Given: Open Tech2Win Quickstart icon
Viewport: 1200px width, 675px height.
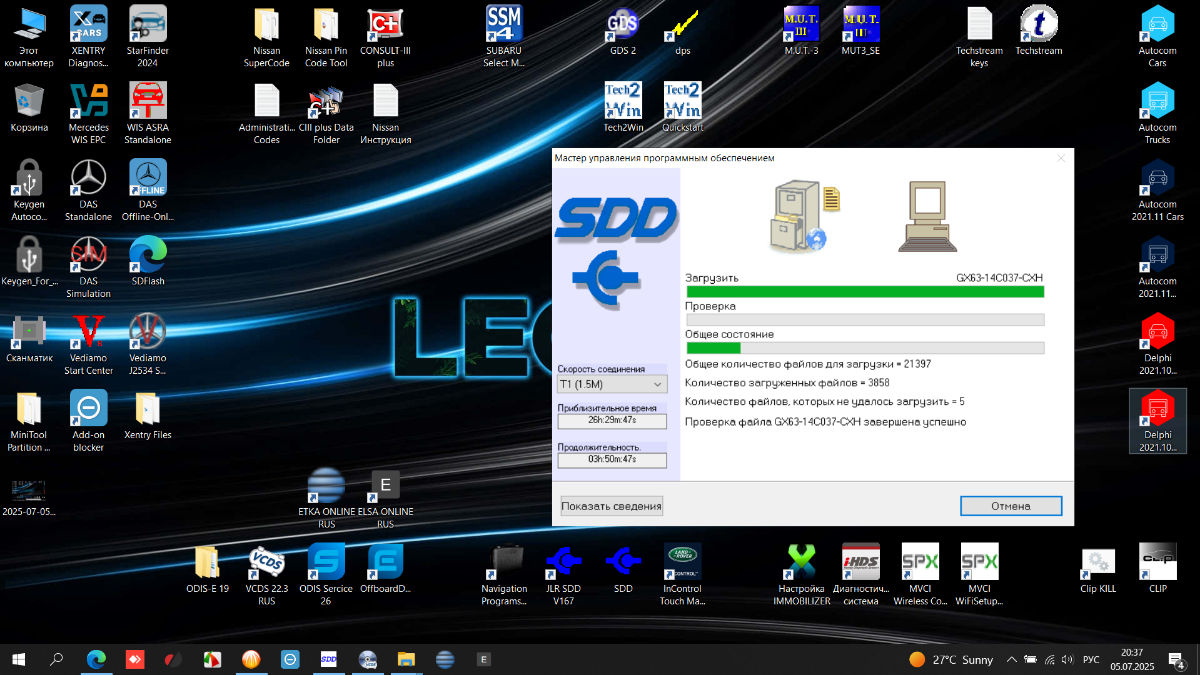Looking at the screenshot, I should click(683, 107).
